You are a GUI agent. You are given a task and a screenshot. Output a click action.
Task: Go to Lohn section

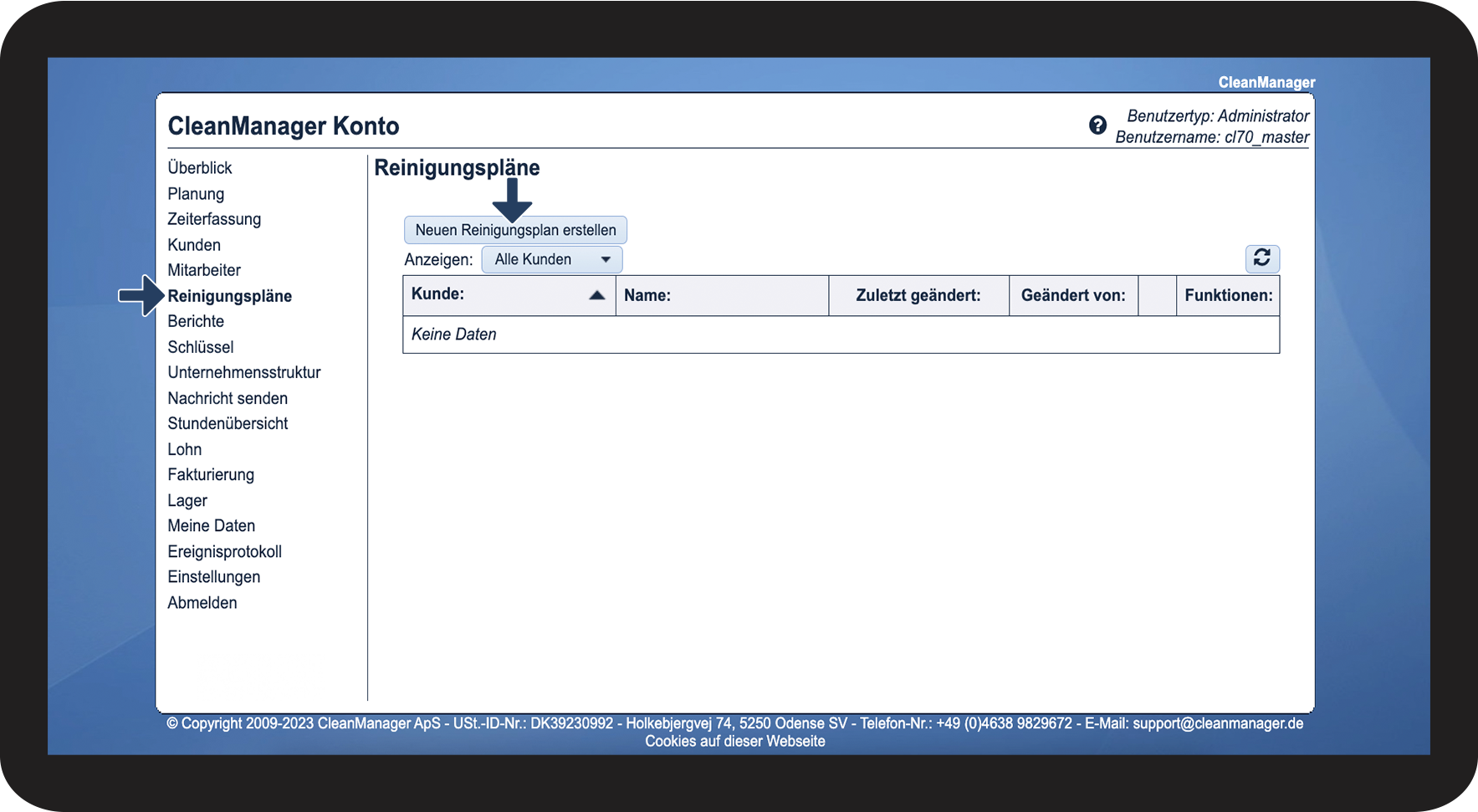[x=185, y=449]
